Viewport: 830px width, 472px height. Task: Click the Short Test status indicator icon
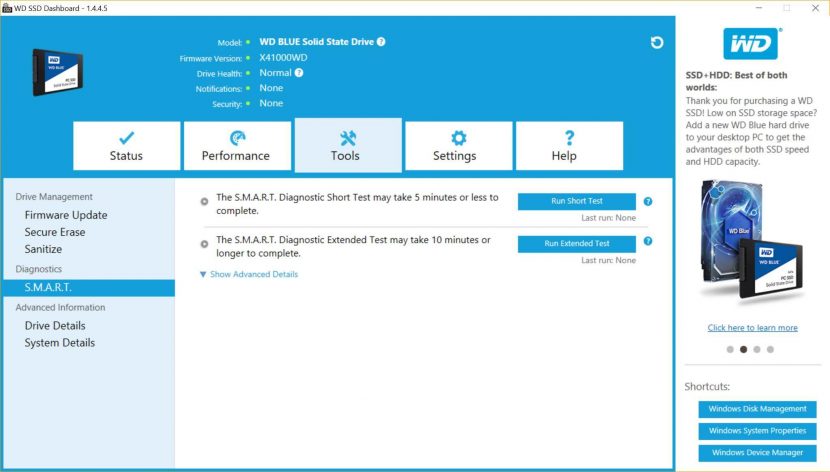coord(204,202)
